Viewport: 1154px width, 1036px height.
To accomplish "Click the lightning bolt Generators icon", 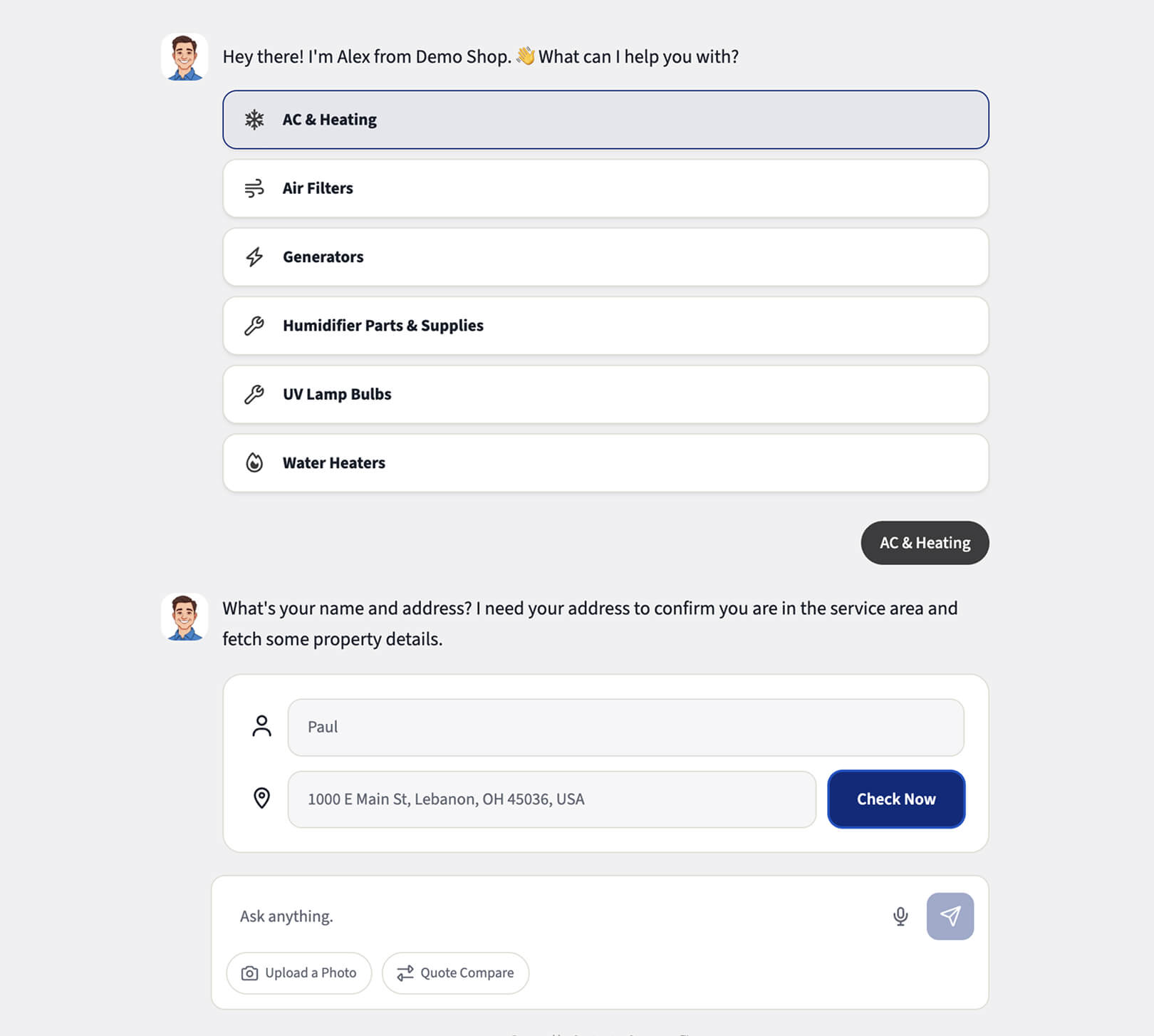I will pyautogui.click(x=254, y=257).
